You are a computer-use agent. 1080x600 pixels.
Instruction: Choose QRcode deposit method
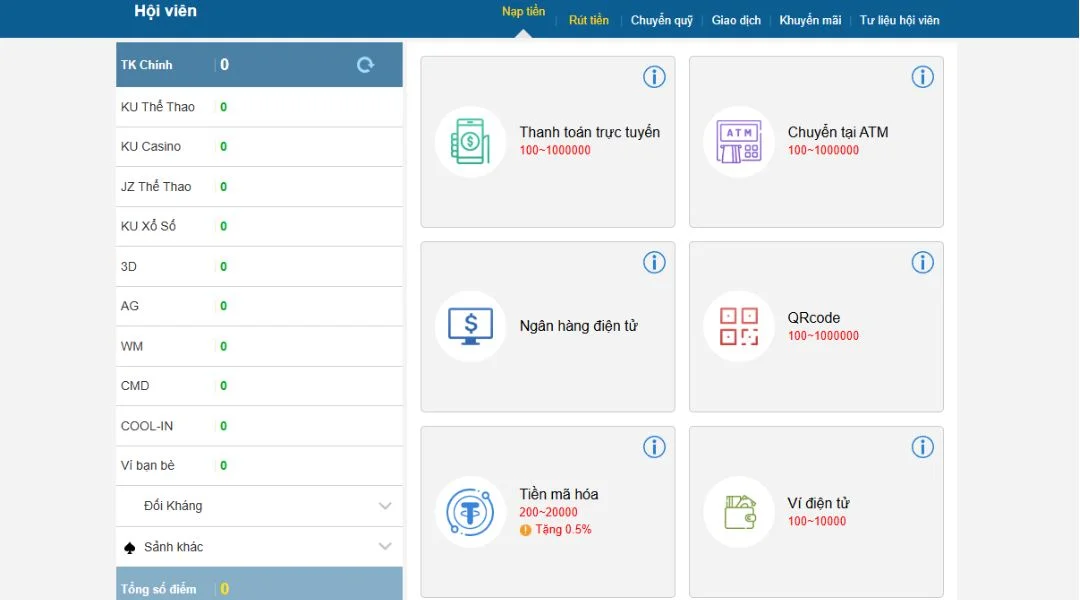pyautogui.click(x=816, y=327)
